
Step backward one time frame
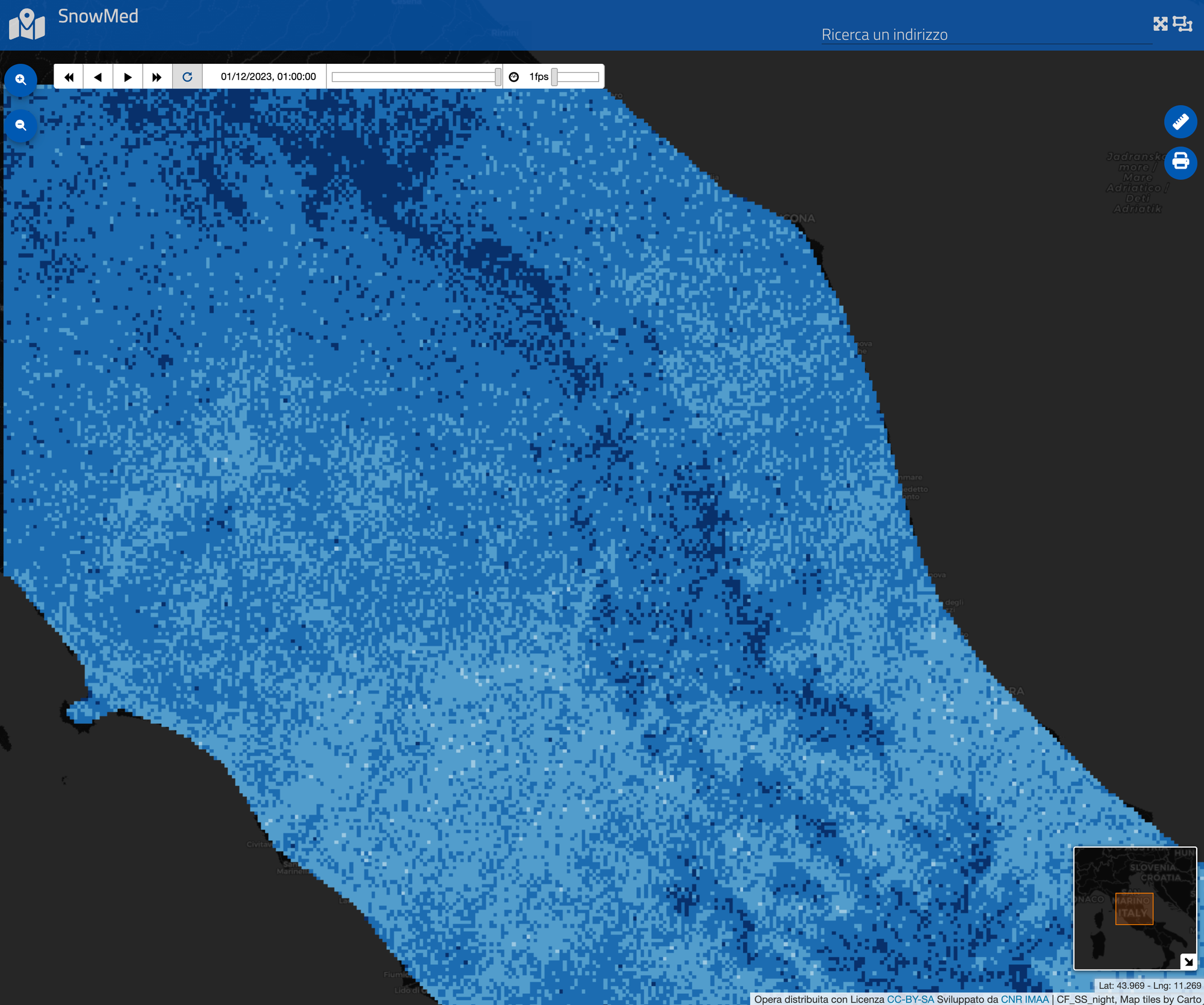tap(98, 77)
